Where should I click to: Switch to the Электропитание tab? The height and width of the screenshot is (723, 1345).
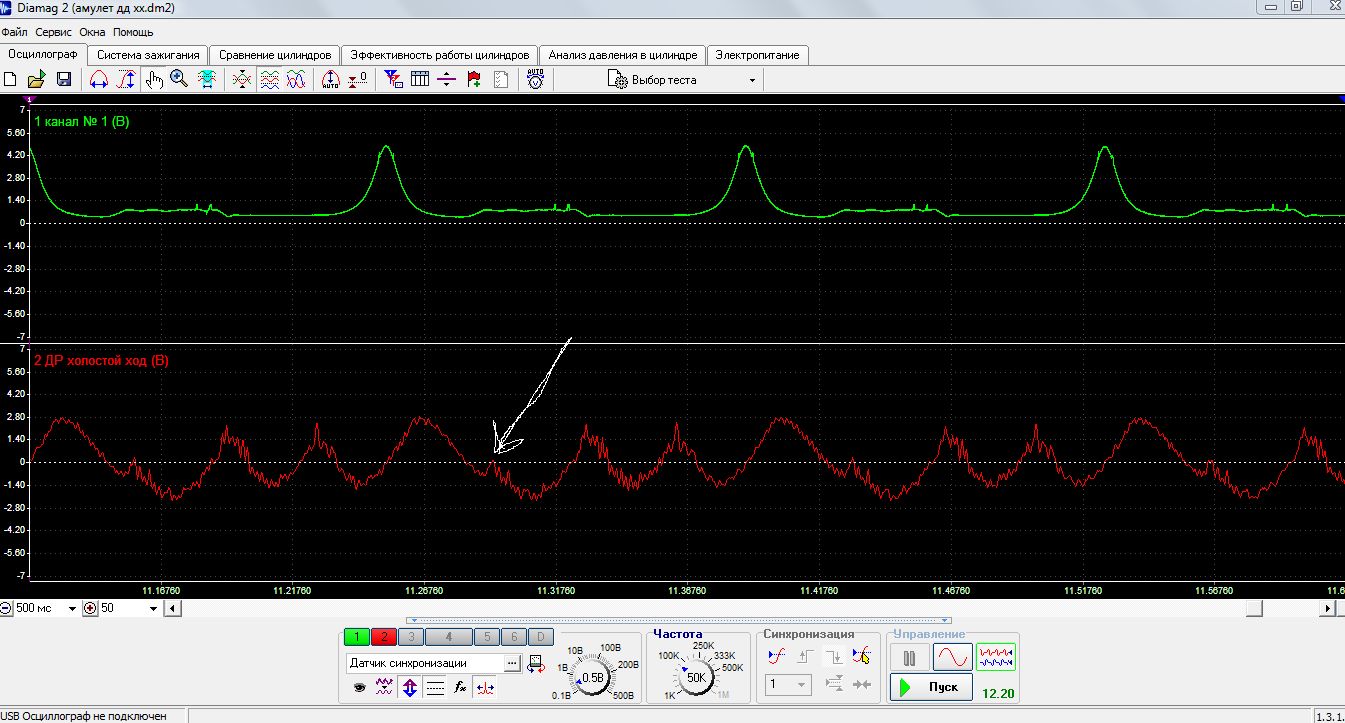coord(757,55)
